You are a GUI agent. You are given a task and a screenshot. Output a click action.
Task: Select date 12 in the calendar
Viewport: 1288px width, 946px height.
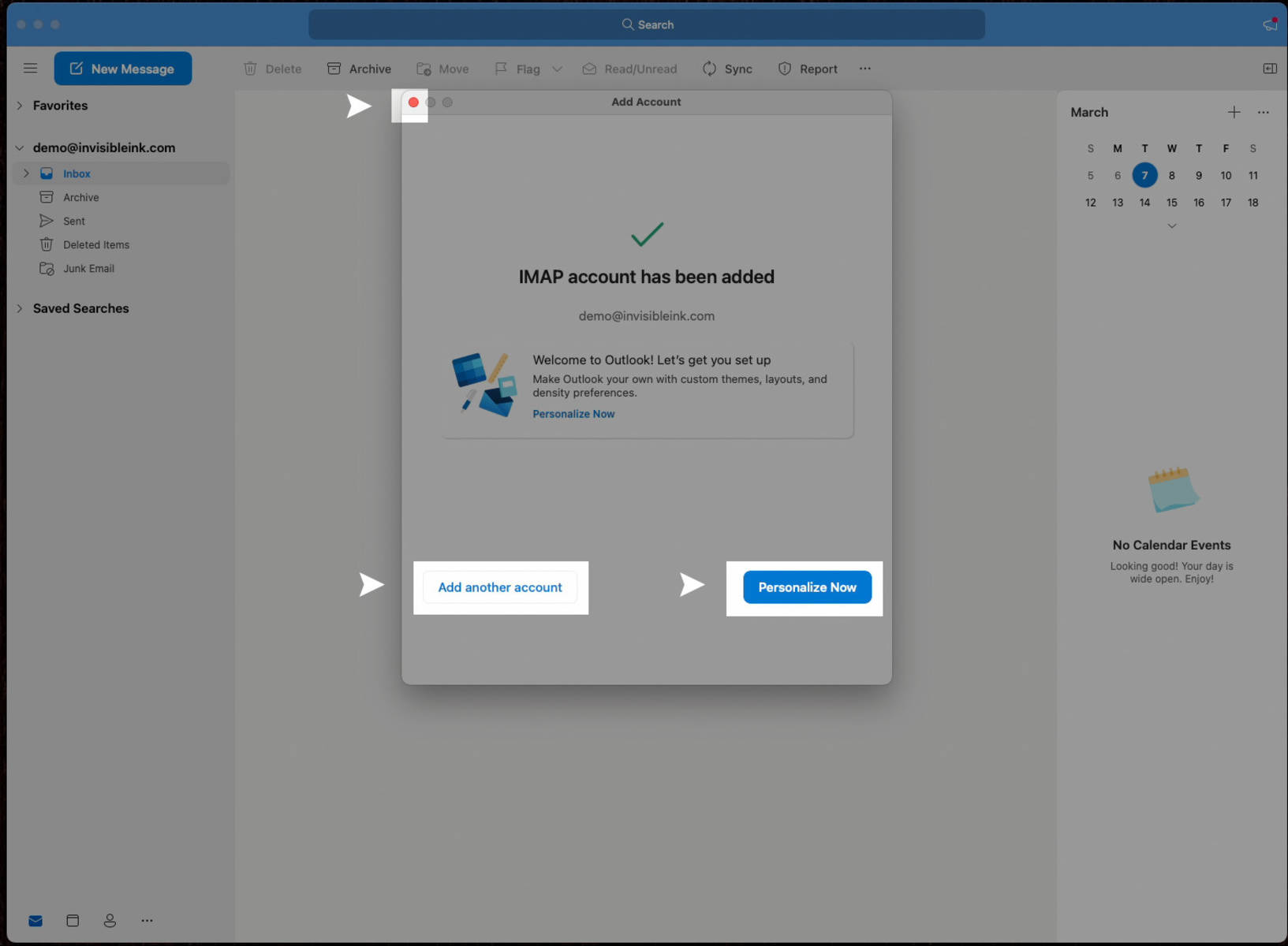pos(1091,203)
